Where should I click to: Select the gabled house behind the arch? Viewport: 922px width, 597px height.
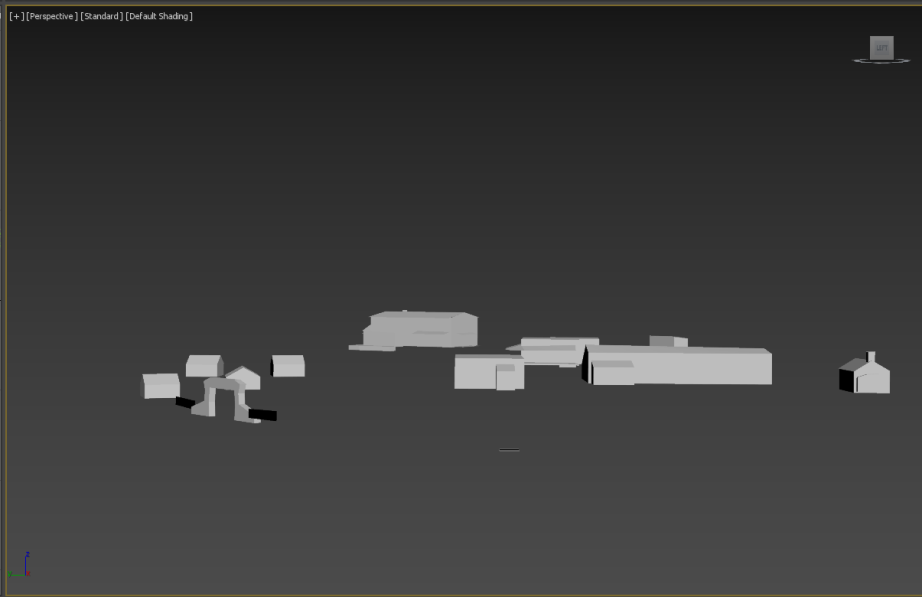246,377
